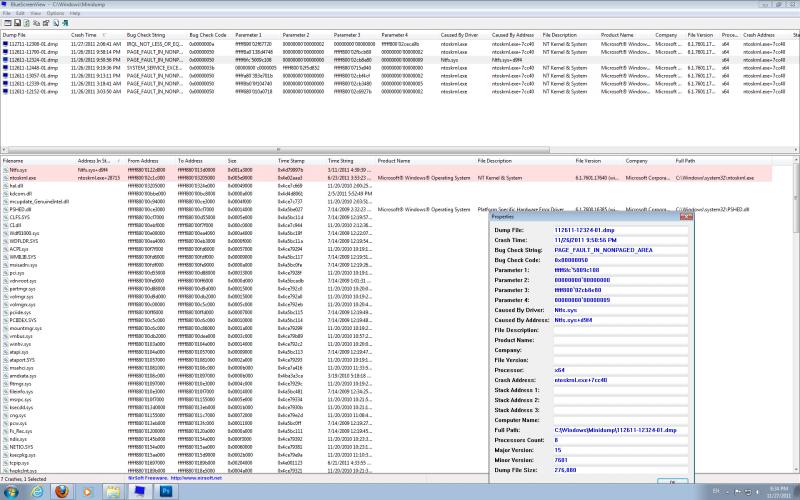The height and width of the screenshot is (500, 800).
Task: Click Caused By Driver field in Properties
Action: (x=620, y=310)
